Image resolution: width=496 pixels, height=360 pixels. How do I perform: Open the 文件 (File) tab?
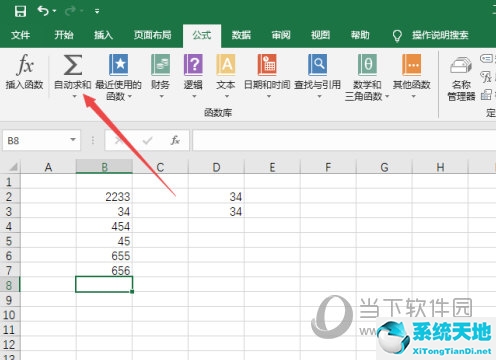pos(20,35)
